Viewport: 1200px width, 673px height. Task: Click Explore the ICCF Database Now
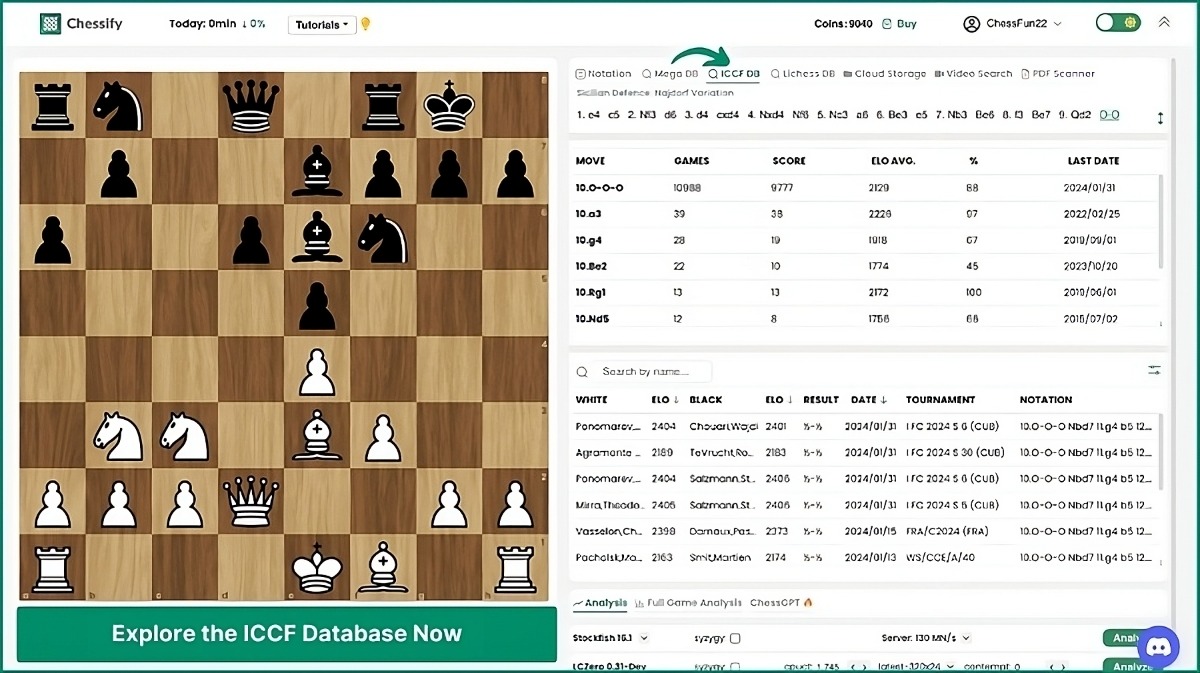coord(287,633)
